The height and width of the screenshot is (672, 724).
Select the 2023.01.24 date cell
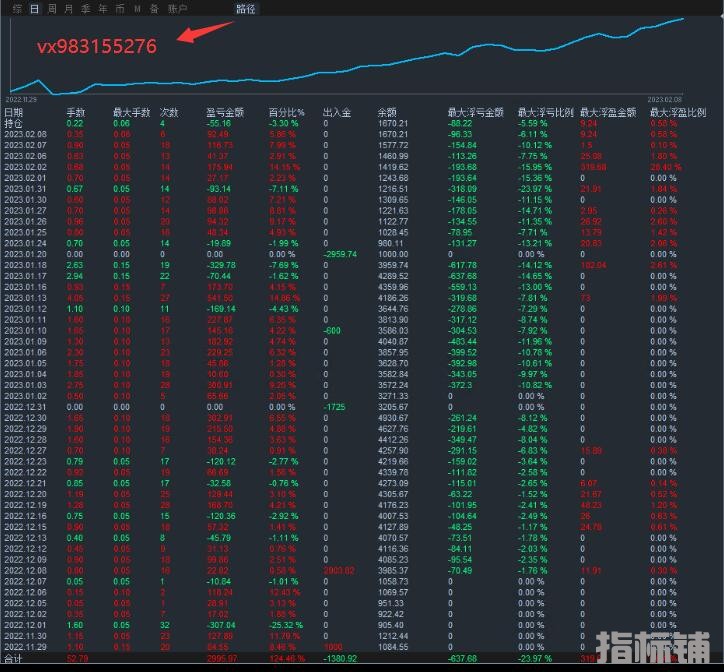[x=25, y=243]
